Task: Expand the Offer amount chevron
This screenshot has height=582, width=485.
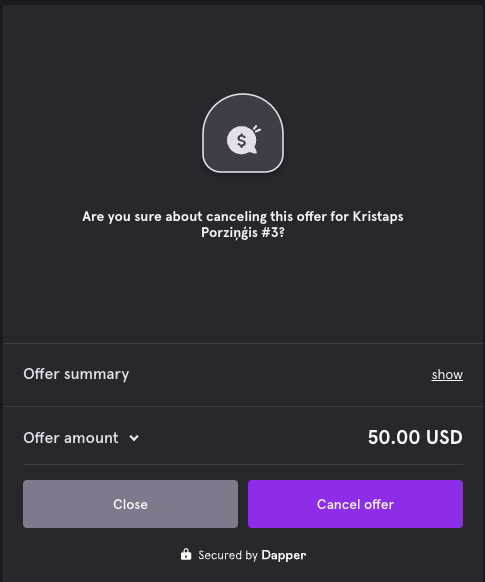Action: [x=134, y=438]
